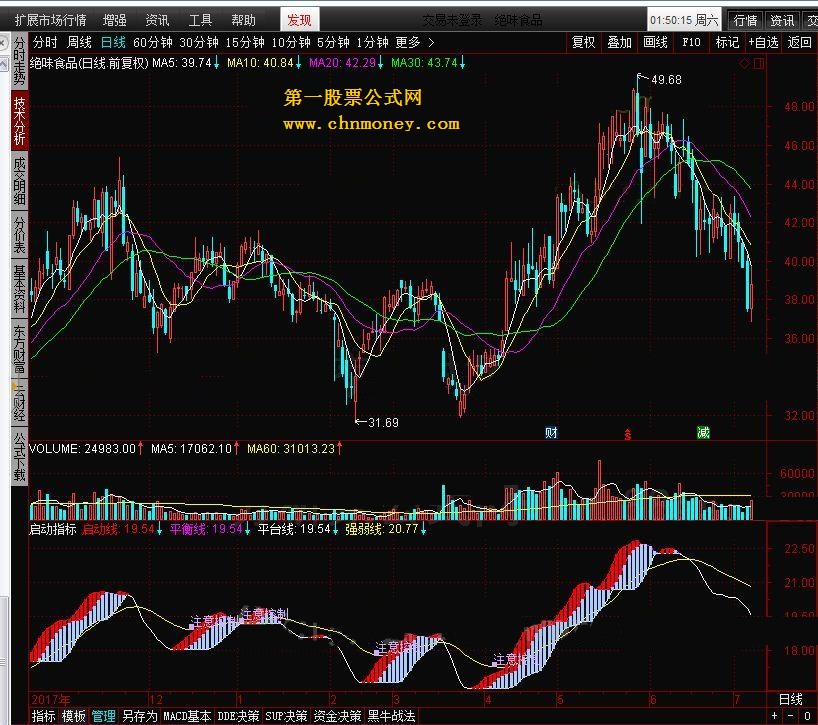Click the green 减 marker on chart
The image size is (818, 725).
[703, 432]
